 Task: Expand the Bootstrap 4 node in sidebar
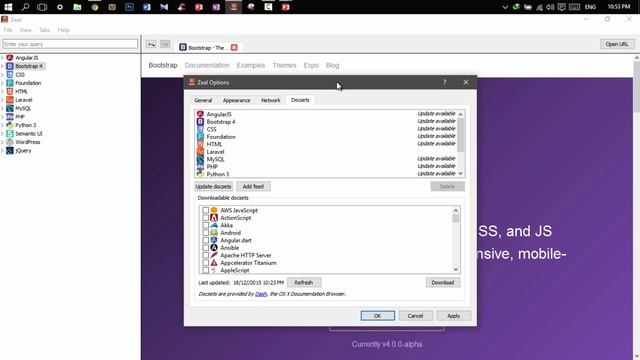pos(2,66)
